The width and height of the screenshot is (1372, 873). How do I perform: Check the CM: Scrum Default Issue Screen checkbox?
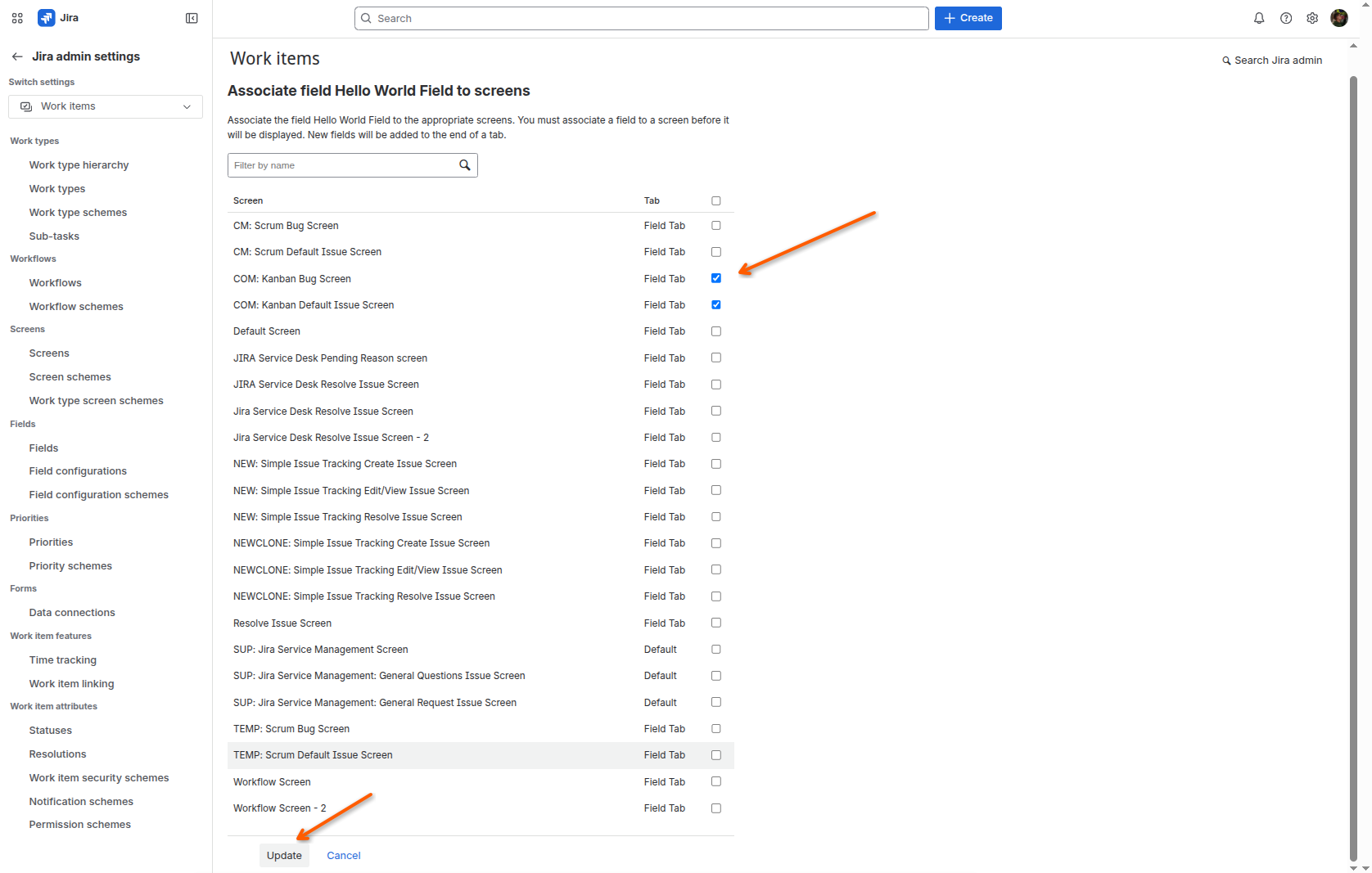pyautogui.click(x=716, y=252)
